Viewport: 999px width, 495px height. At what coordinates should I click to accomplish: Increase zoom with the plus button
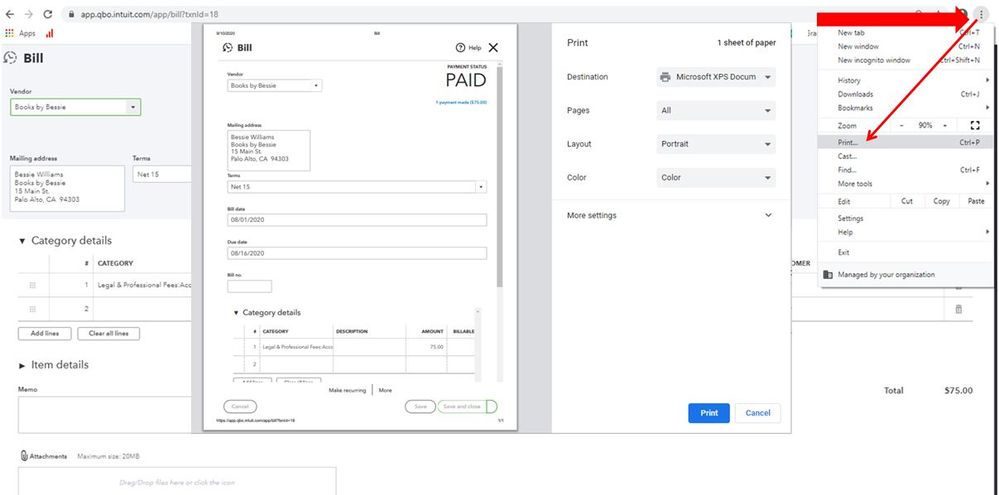(945, 126)
